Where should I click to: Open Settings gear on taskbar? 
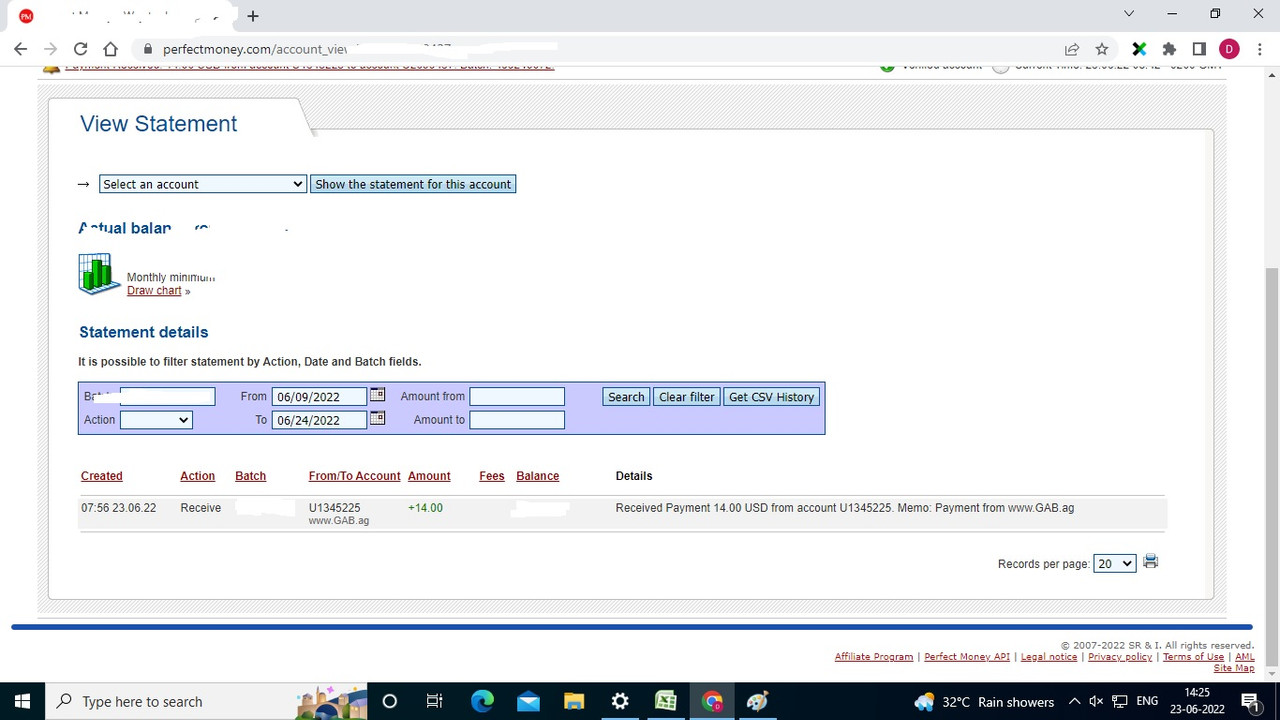coord(620,701)
